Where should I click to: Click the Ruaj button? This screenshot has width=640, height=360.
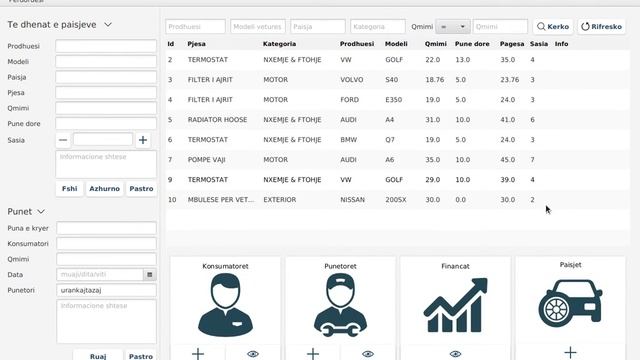[98, 356]
